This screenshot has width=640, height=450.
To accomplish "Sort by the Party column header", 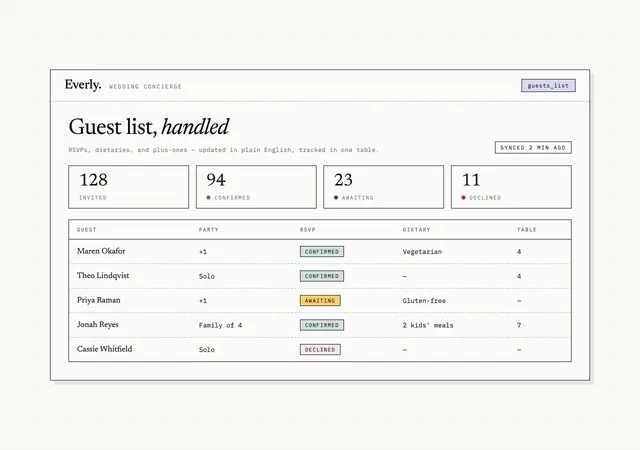I will pyautogui.click(x=209, y=229).
